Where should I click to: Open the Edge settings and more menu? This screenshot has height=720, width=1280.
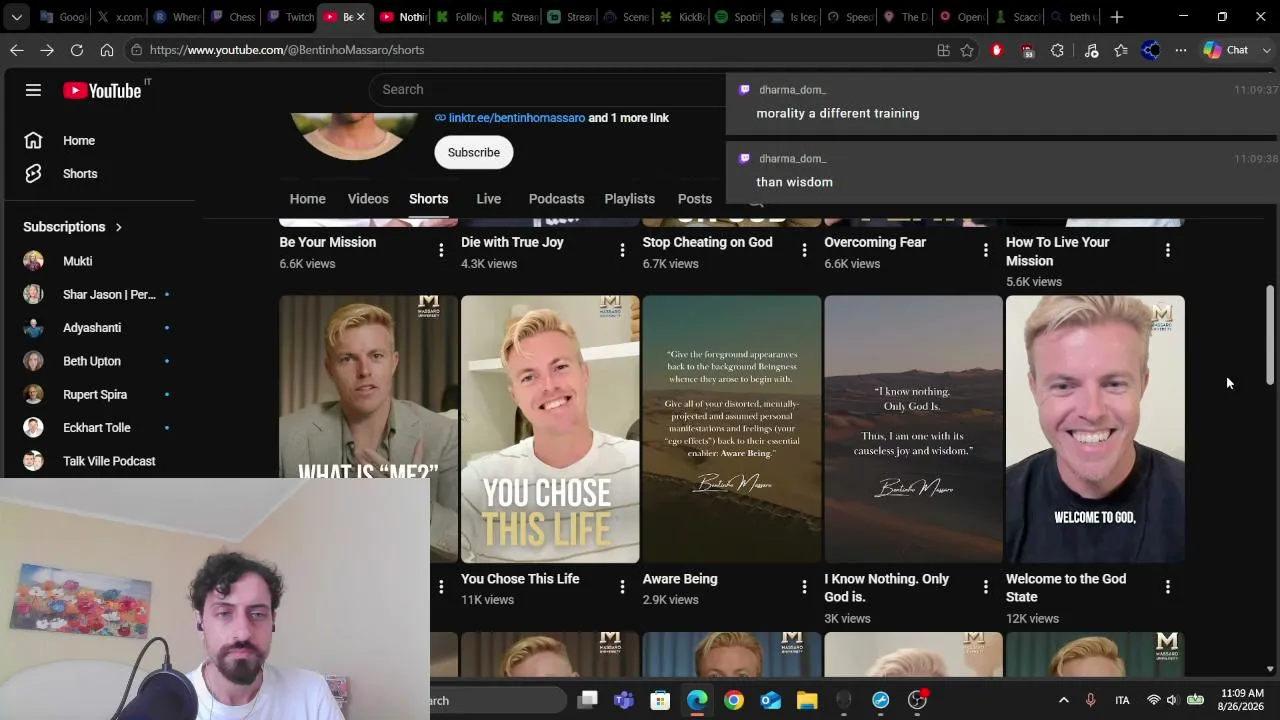click(1181, 50)
